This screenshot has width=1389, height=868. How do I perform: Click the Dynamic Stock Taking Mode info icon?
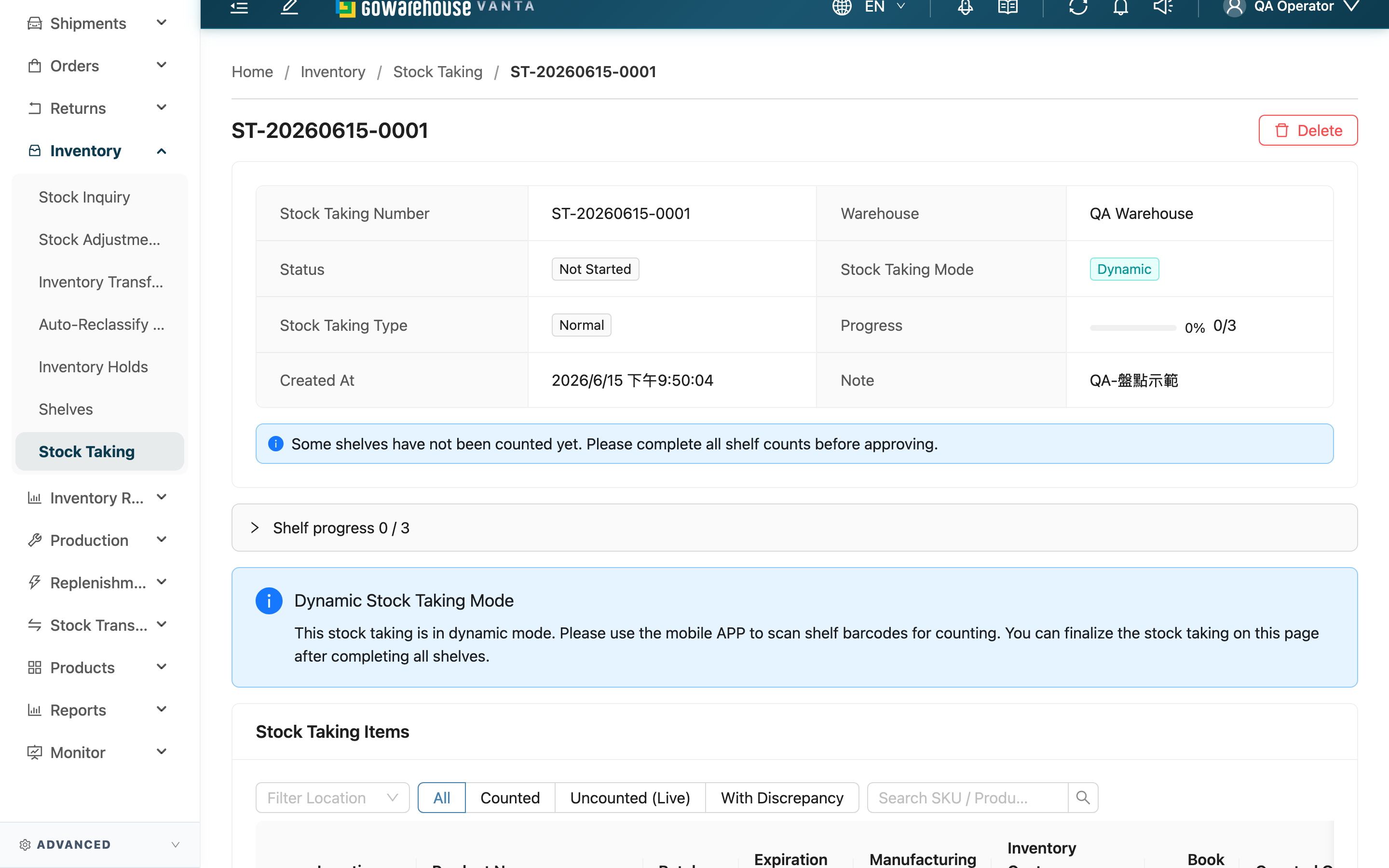tap(269, 601)
